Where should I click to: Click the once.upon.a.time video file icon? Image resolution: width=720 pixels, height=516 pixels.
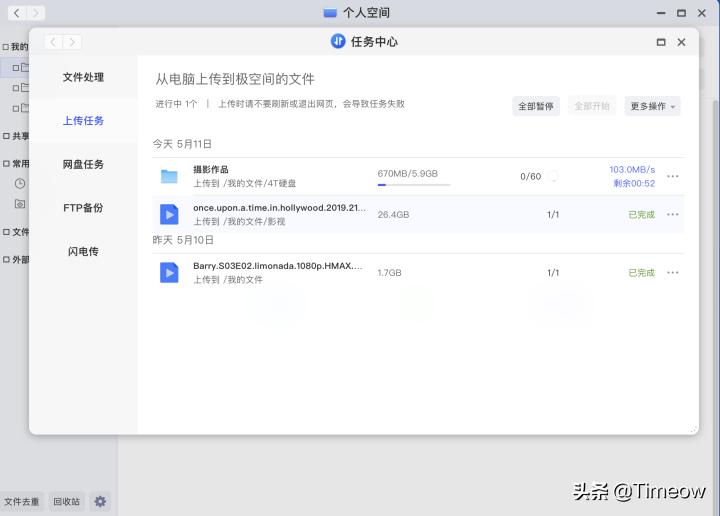click(169, 214)
